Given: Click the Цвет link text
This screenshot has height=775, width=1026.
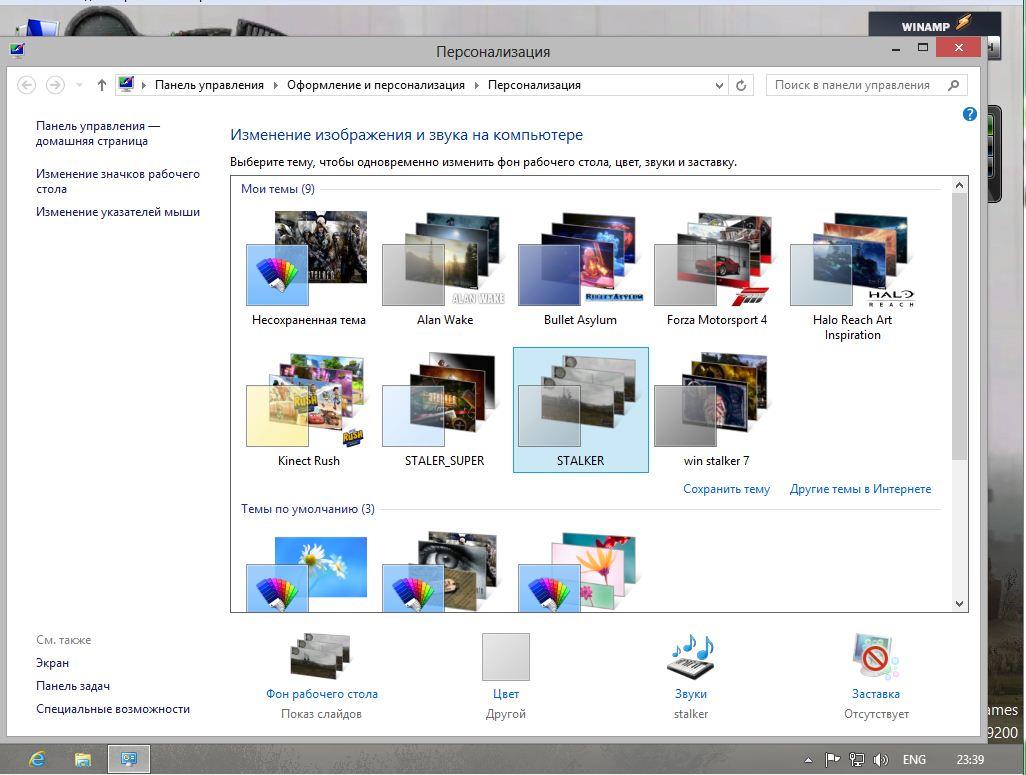Looking at the screenshot, I should point(506,694).
